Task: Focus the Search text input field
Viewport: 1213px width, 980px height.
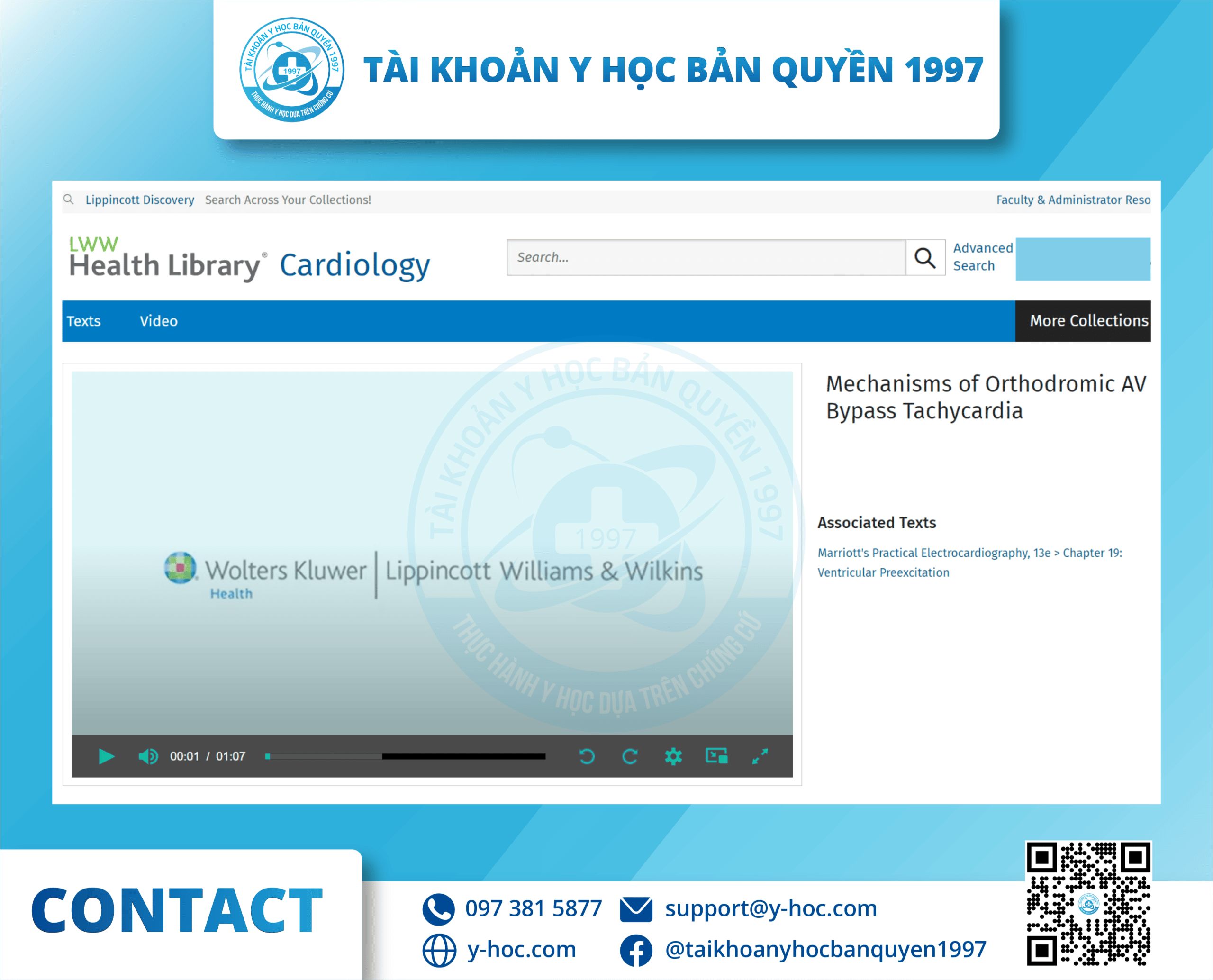Action: pos(706,257)
